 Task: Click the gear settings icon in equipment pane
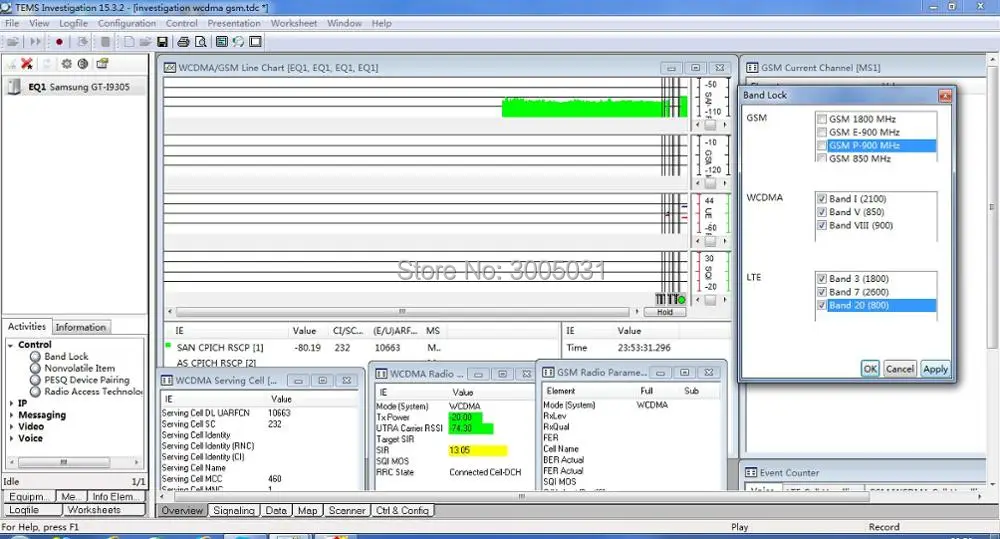click(66, 64)
